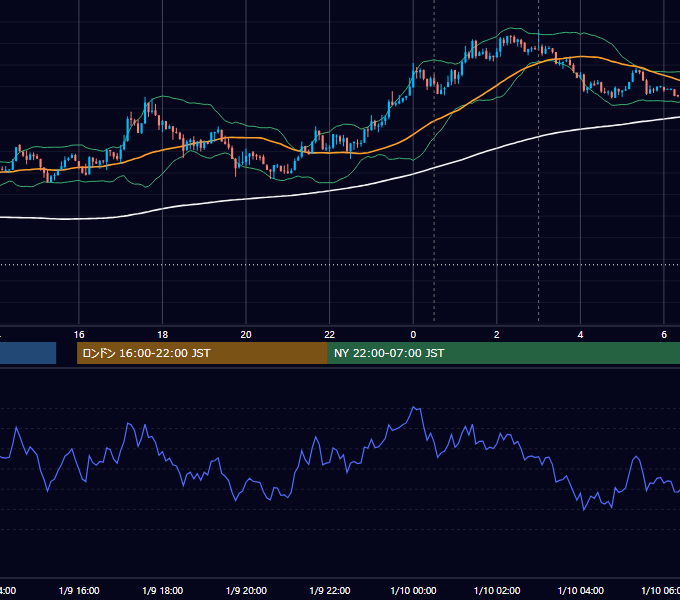Select the blue session bar before London
The width and height of the screenshot is (680, 600).
(x=28, y=353)
